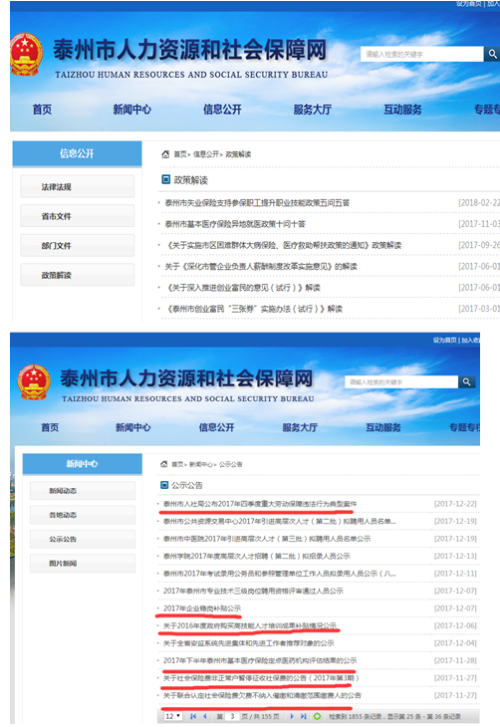Viewport: 500px width, 727px height.
Task: Go to previous page using left arrow
Action: [205, 716]
